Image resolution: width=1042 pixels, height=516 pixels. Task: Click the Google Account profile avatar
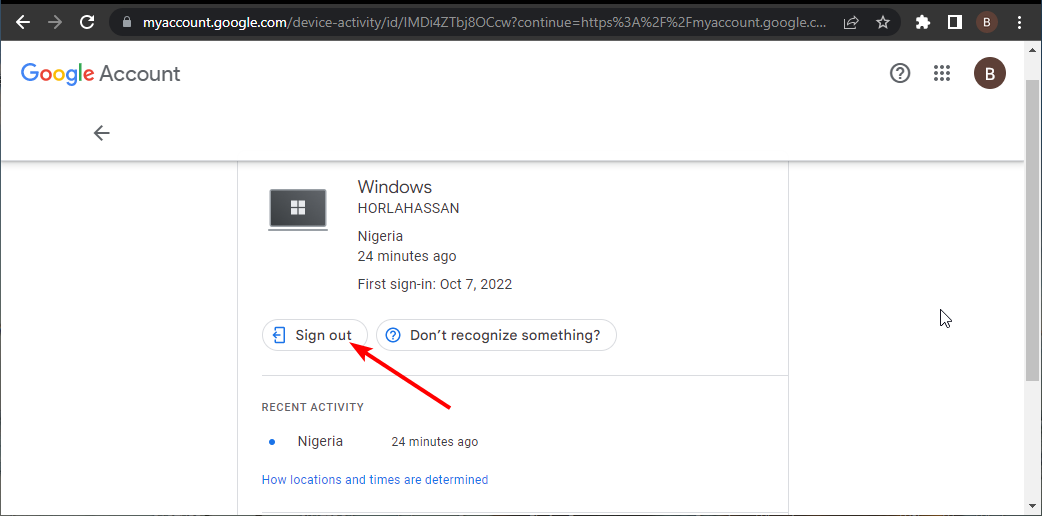click(x=990, y=73)
